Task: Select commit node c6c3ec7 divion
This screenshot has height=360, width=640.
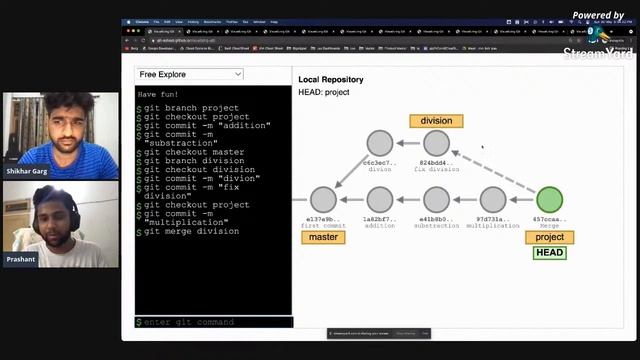Action: click(380, 143)
